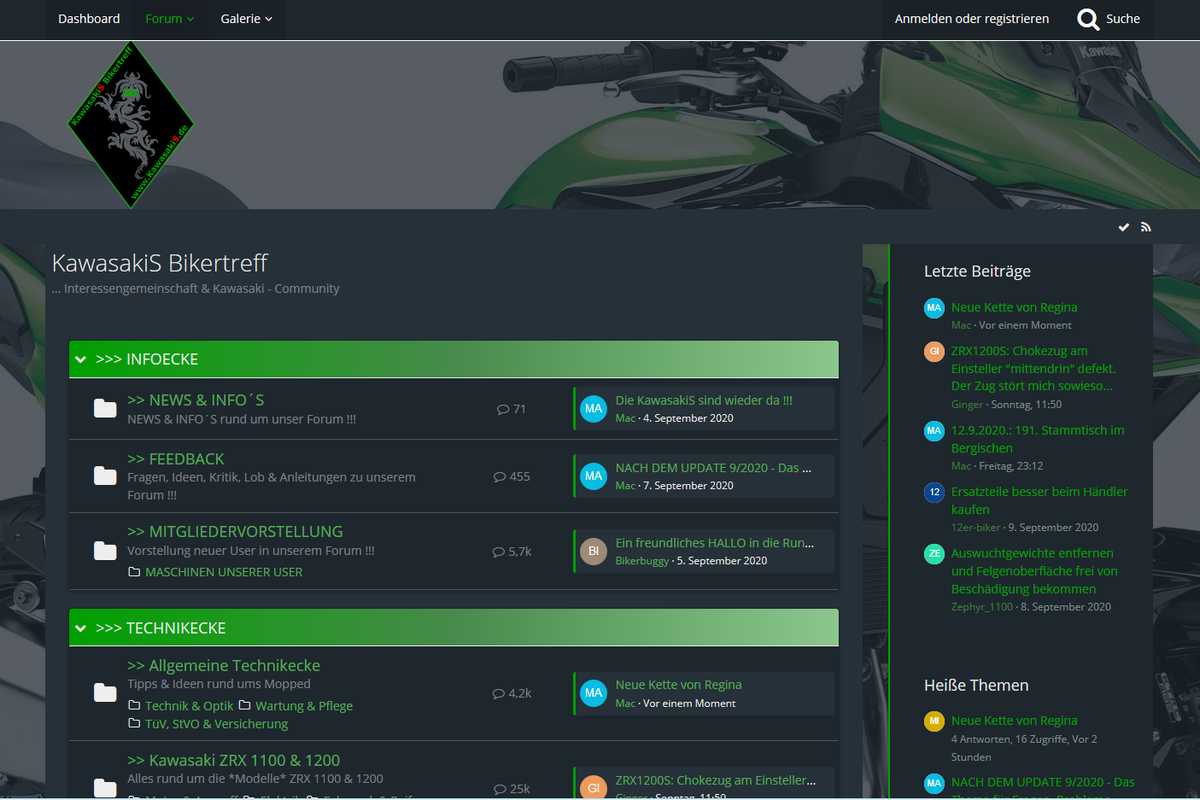
Task: Click the 'Heiße Themen' heading
Action: pos(976,685)
